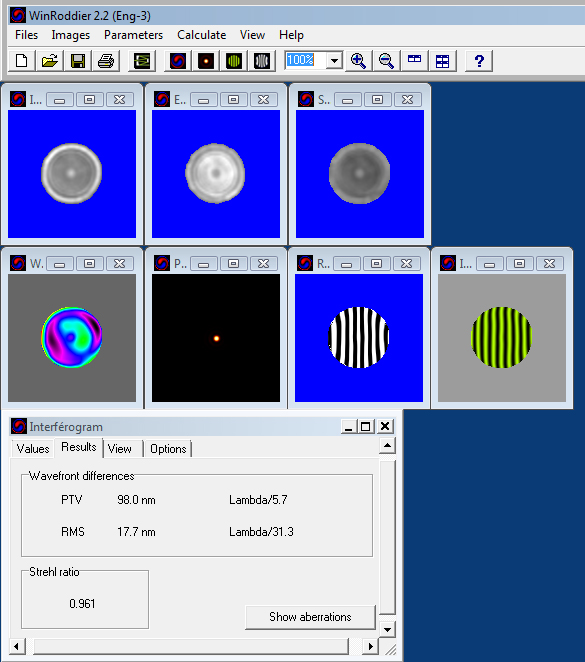Click the printer icon in the toolbar
Screen dimensions: 585x662
[x=106, y=61]
